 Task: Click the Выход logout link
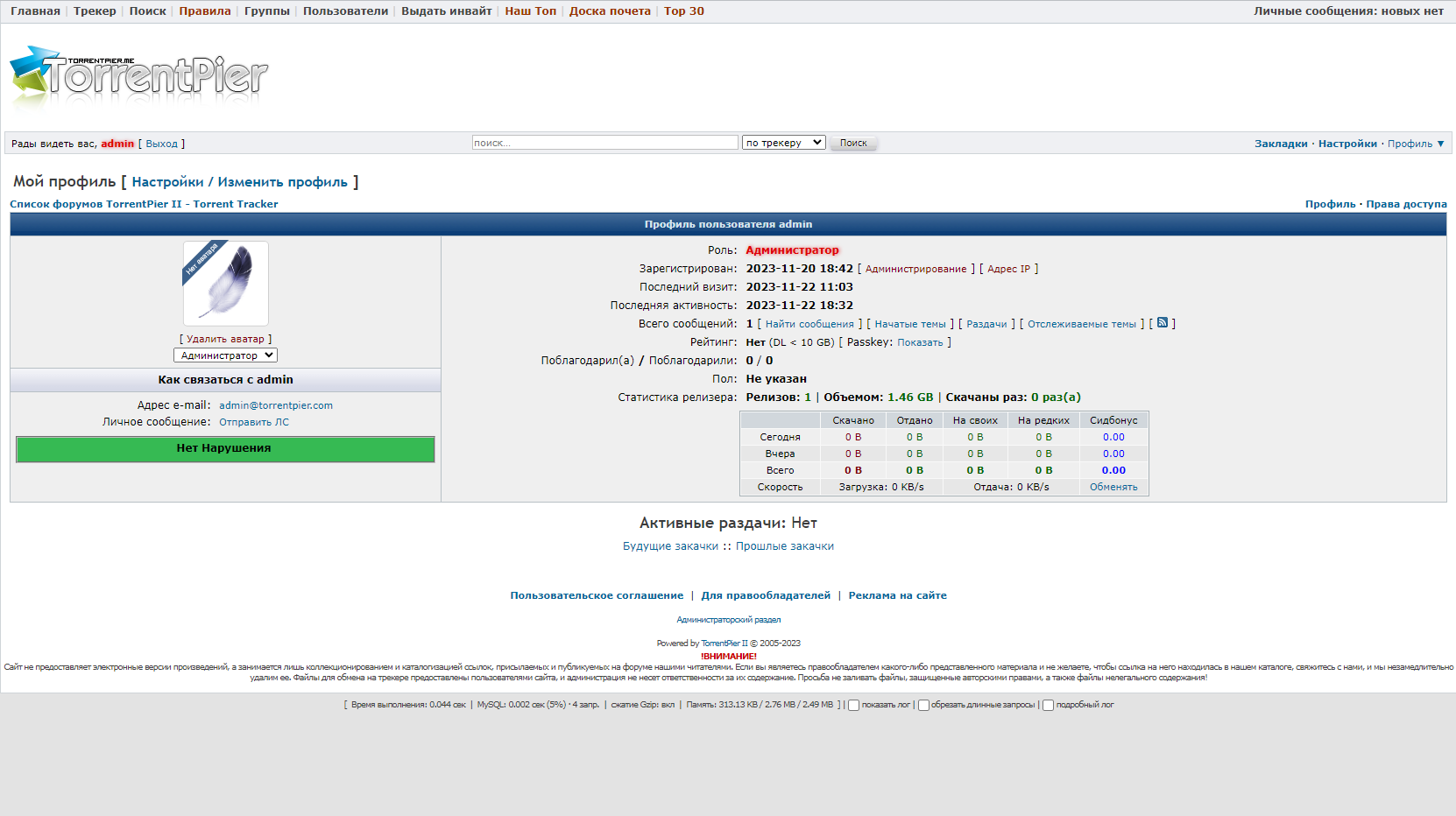point(161,144)
